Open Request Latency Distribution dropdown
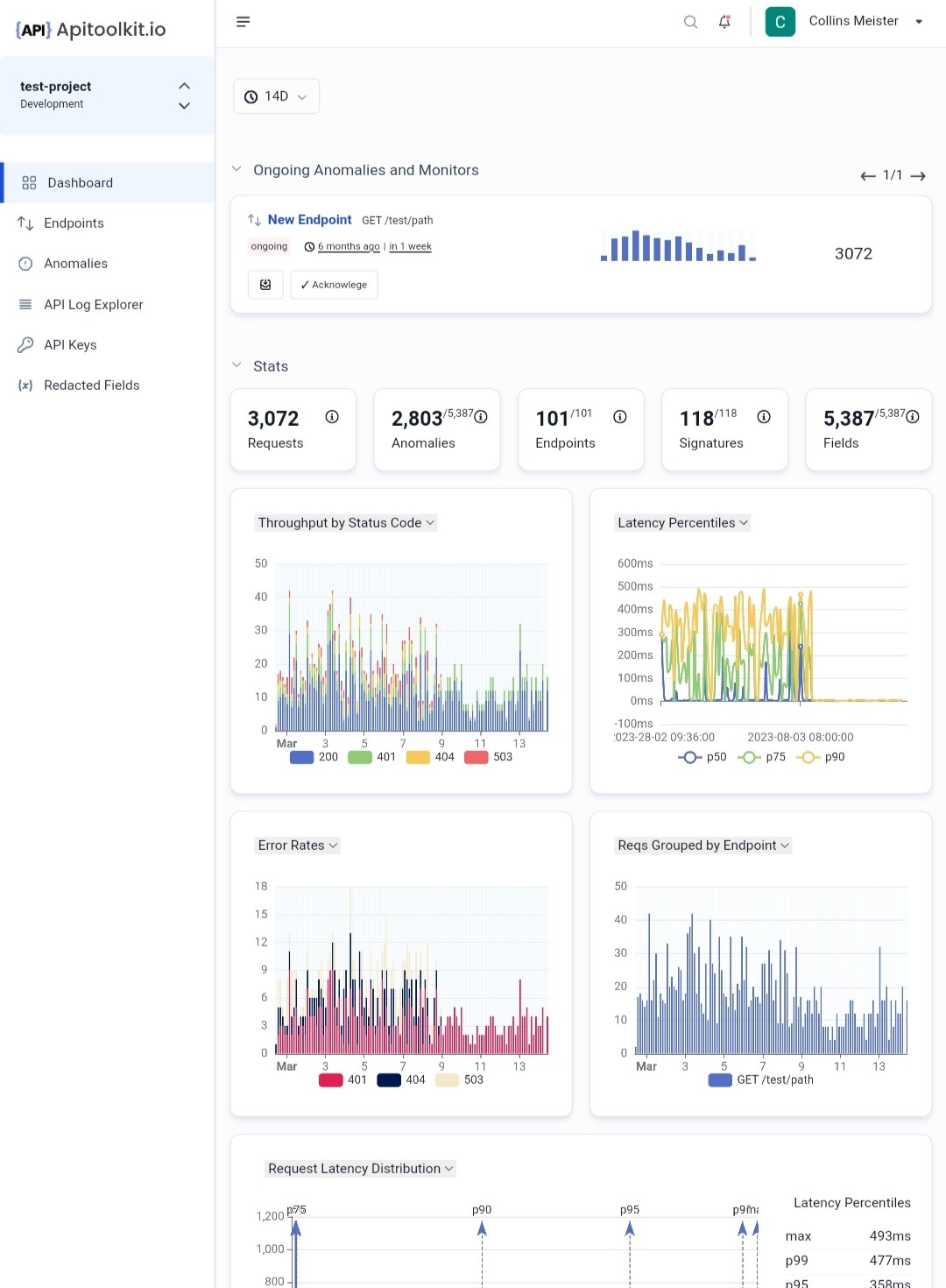946x1288 pixels. point(361,1169)
